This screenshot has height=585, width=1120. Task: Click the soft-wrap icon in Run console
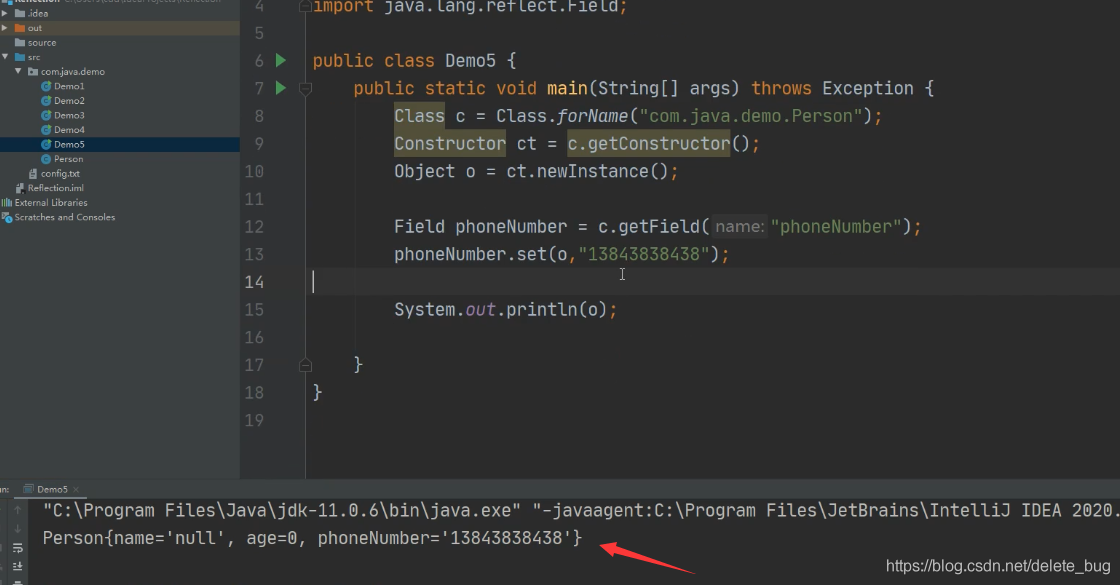tap(18, 548)
